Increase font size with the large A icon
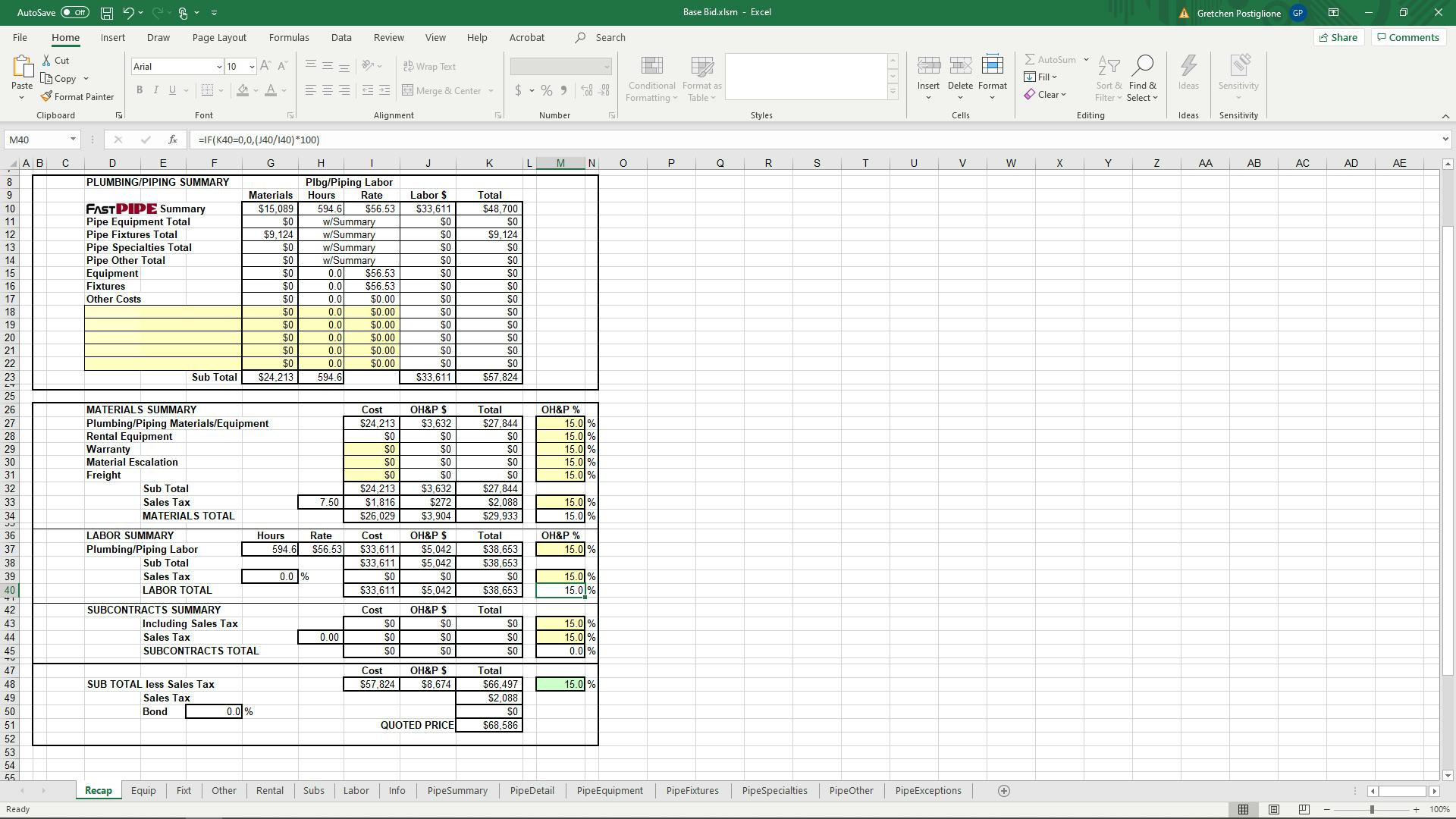Image resolution: width=1456 pixels, height=819 pixels. [x=265, y=66]
